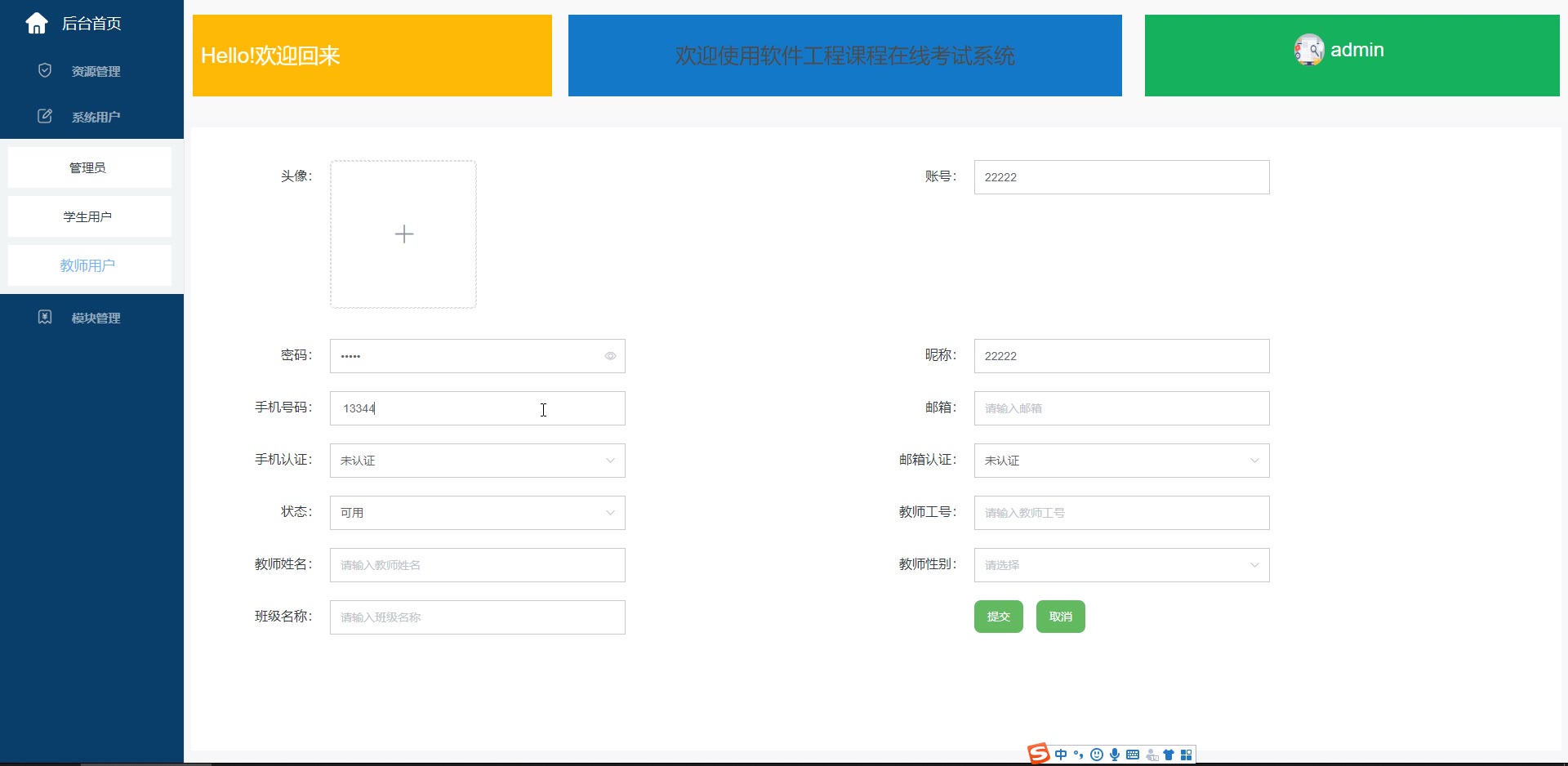Screen dimensions: 1568x766
Task: Click Sogou microphone voice input icon
Action: click(1115, 755)
